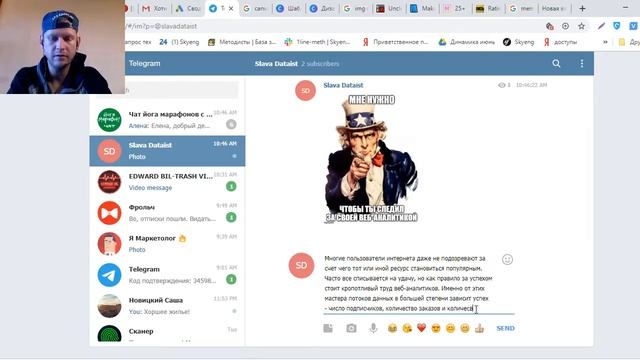Open the 1line-meth Skyeng bookmark
640x360 pixels.
(x=318, y=42)
